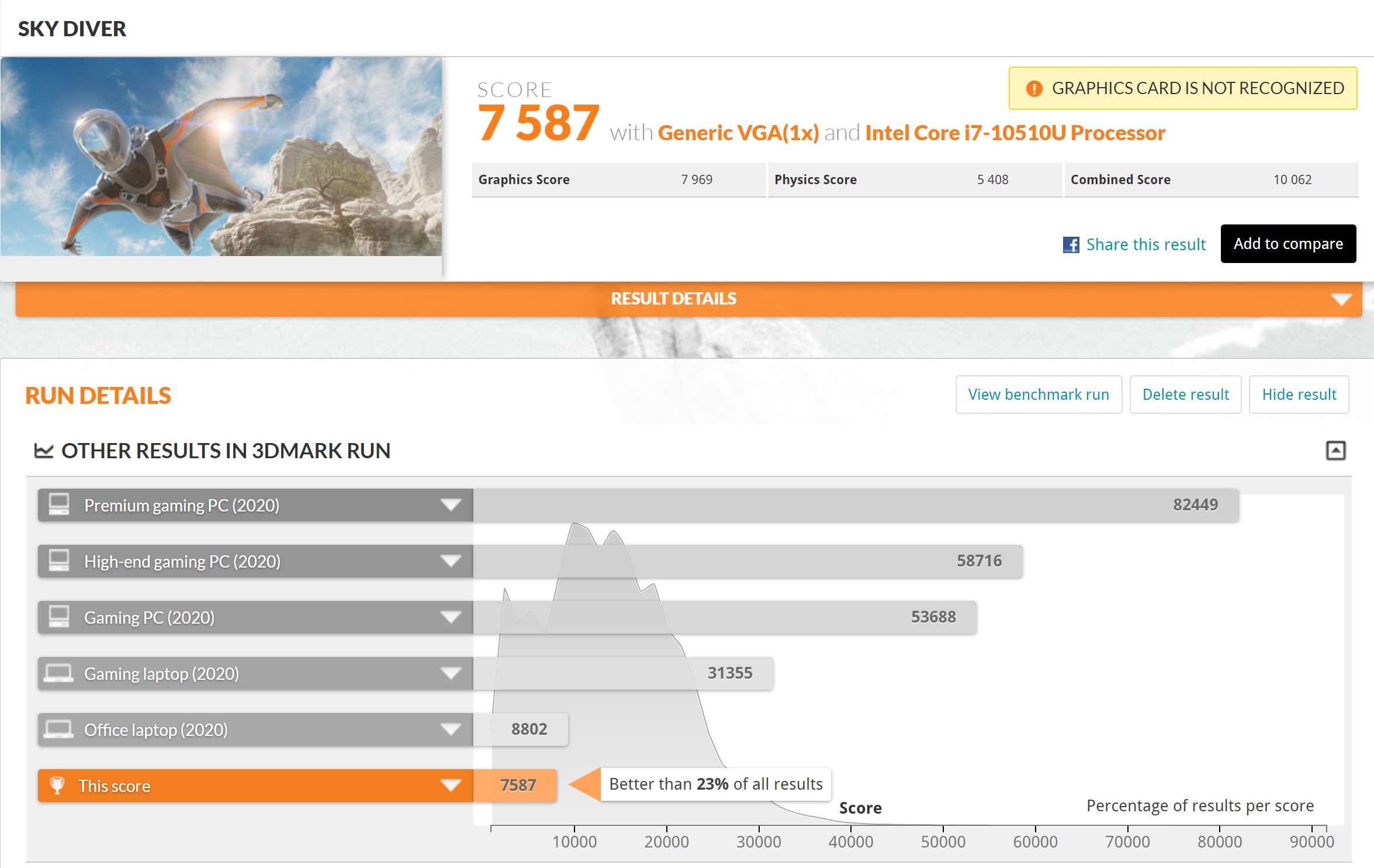This screenshot has width=1374, height=868.
Task: Click the Graphics Score value 7 969
Action: point(697,179)
